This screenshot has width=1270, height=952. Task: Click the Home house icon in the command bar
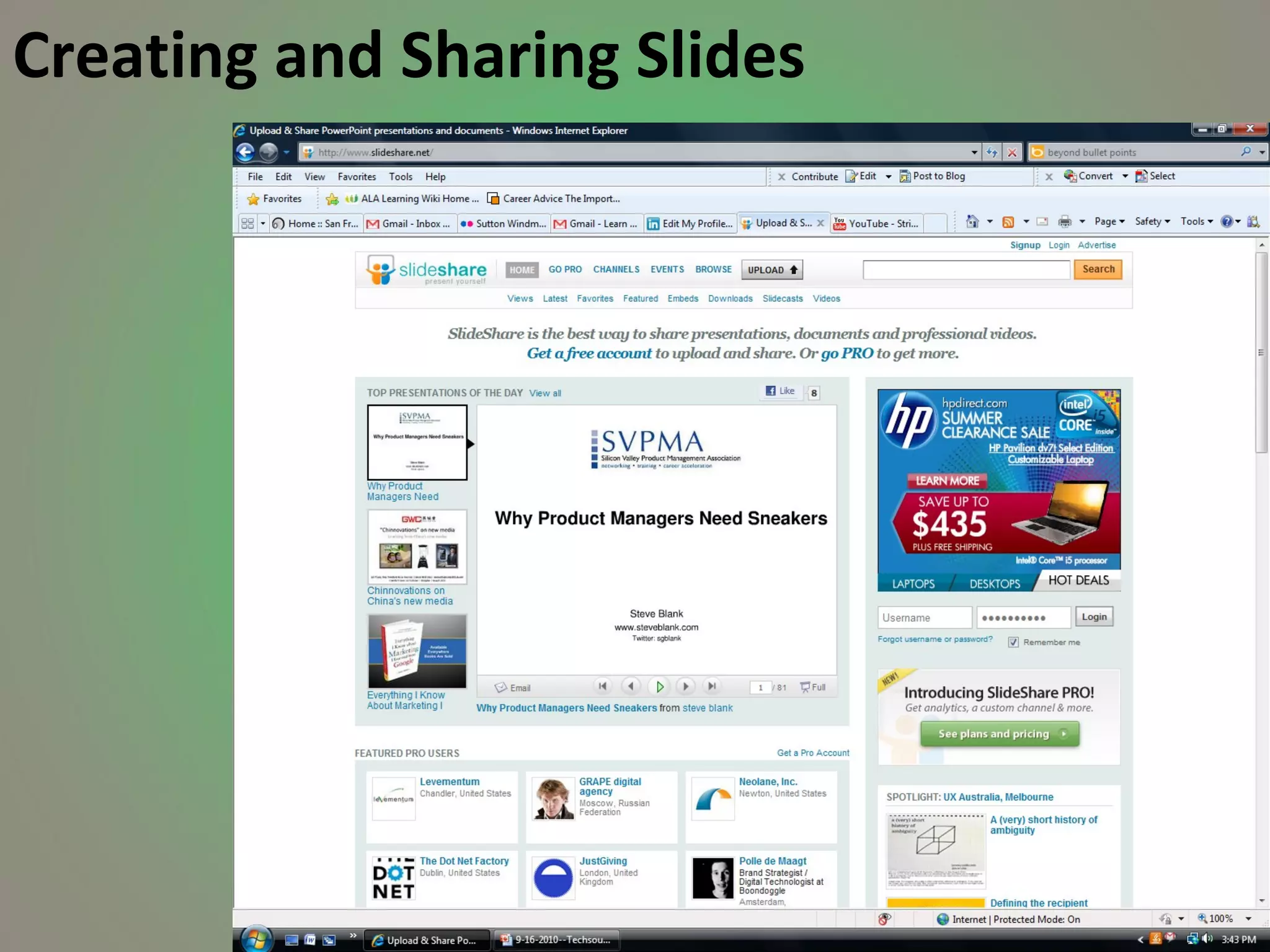[972, 221]
